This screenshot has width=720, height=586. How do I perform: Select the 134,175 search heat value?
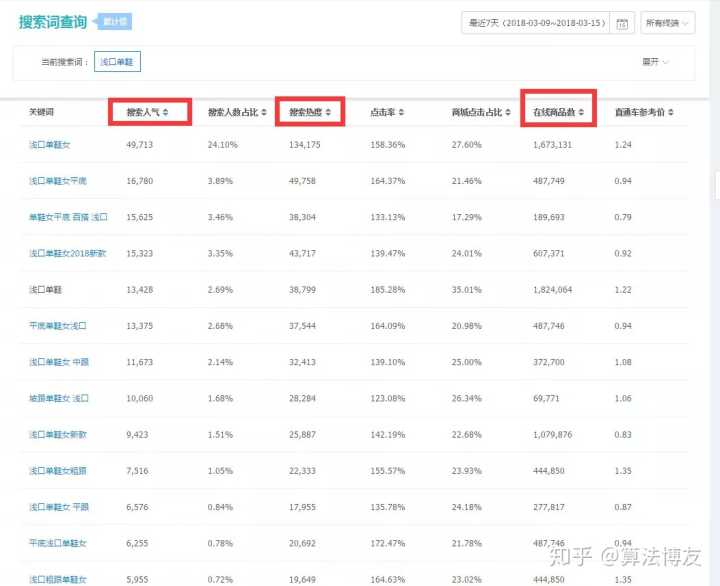pos(304,145)
